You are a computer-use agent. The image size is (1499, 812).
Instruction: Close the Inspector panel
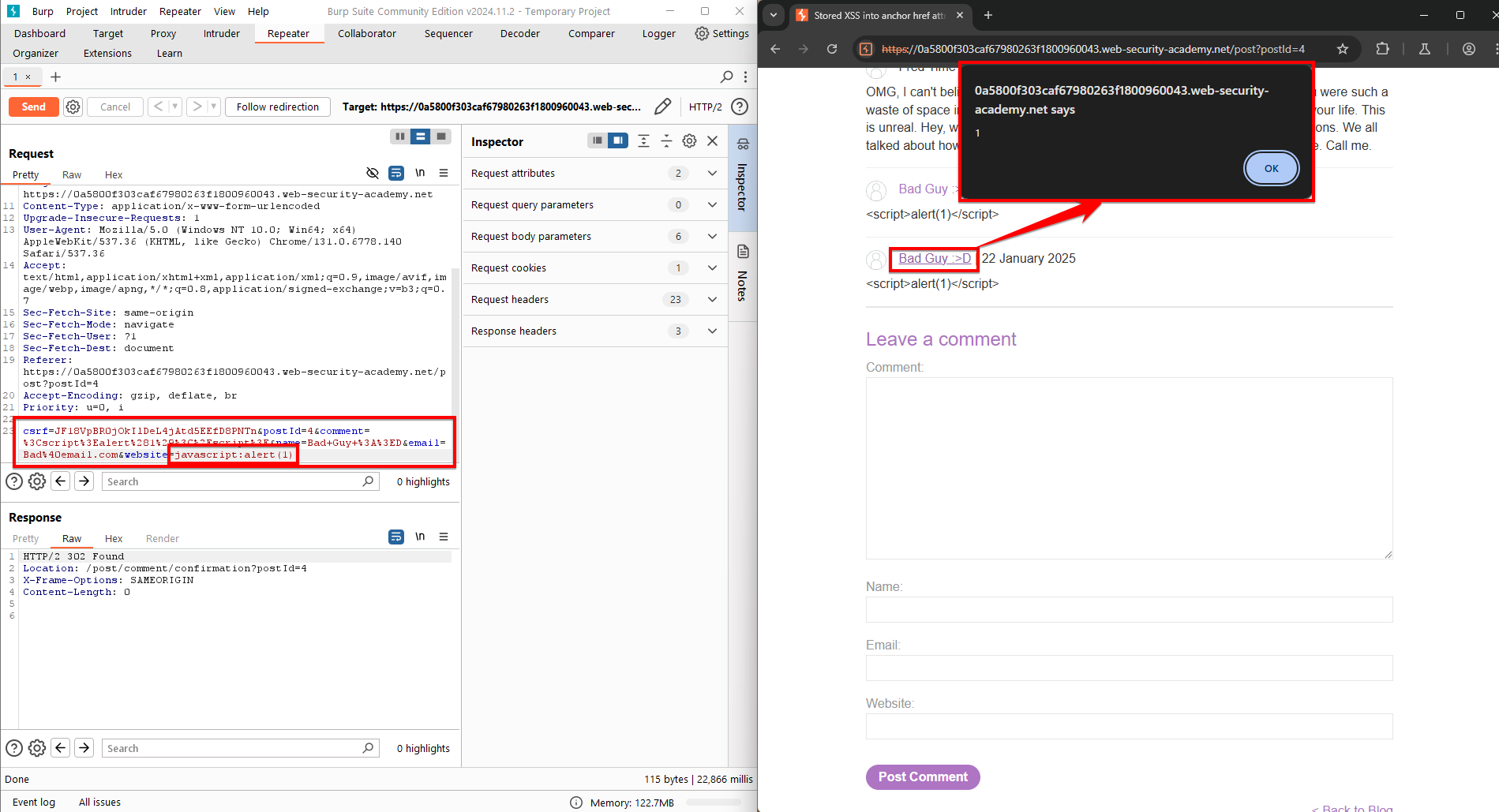tap(712, 140)
